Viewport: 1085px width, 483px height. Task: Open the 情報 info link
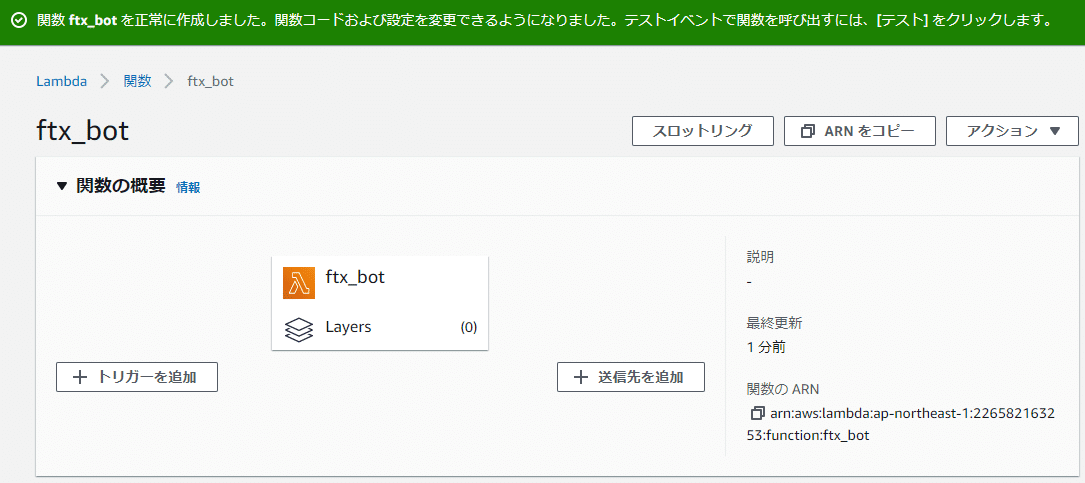[x=188, y=187]
